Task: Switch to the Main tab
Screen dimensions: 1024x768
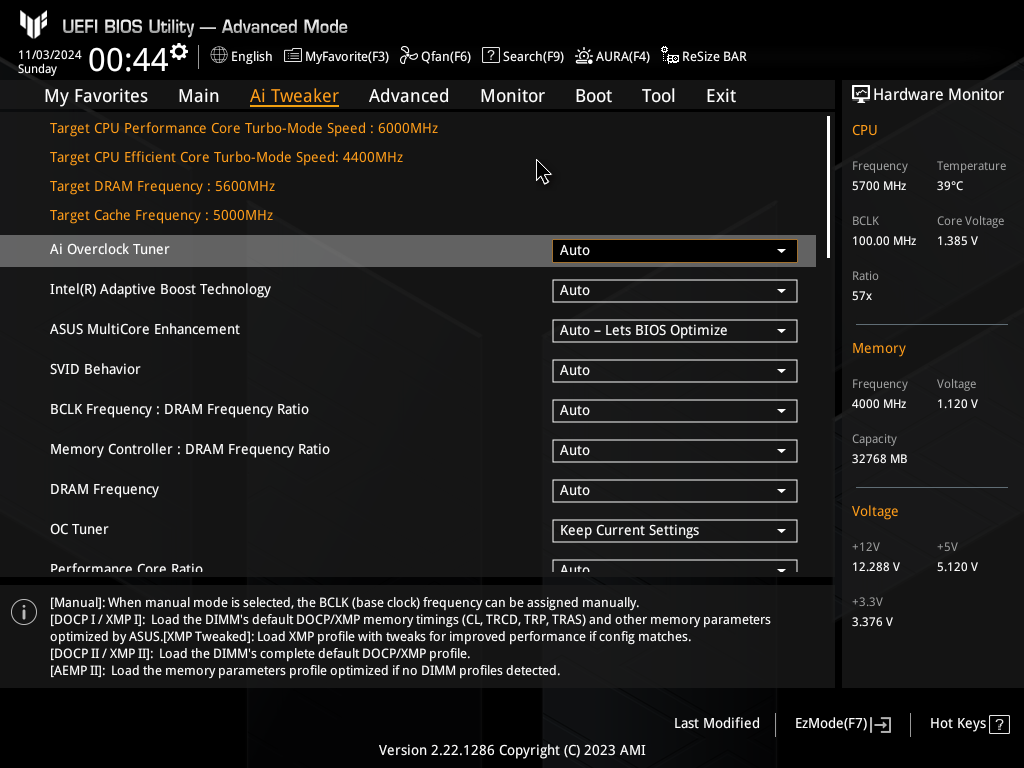Action: (199, 96)
